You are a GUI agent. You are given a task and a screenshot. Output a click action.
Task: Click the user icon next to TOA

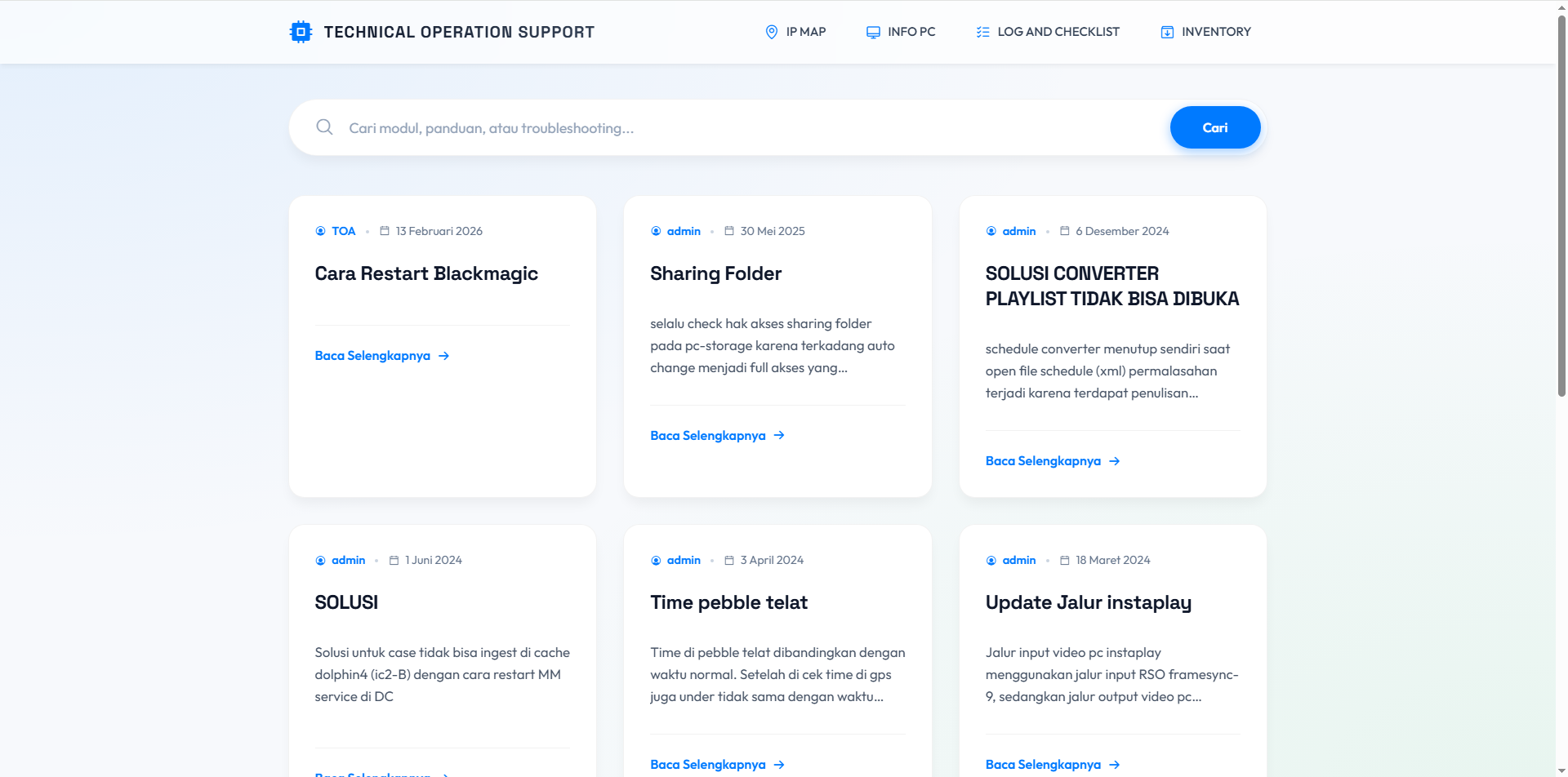[x=320, y=231]
